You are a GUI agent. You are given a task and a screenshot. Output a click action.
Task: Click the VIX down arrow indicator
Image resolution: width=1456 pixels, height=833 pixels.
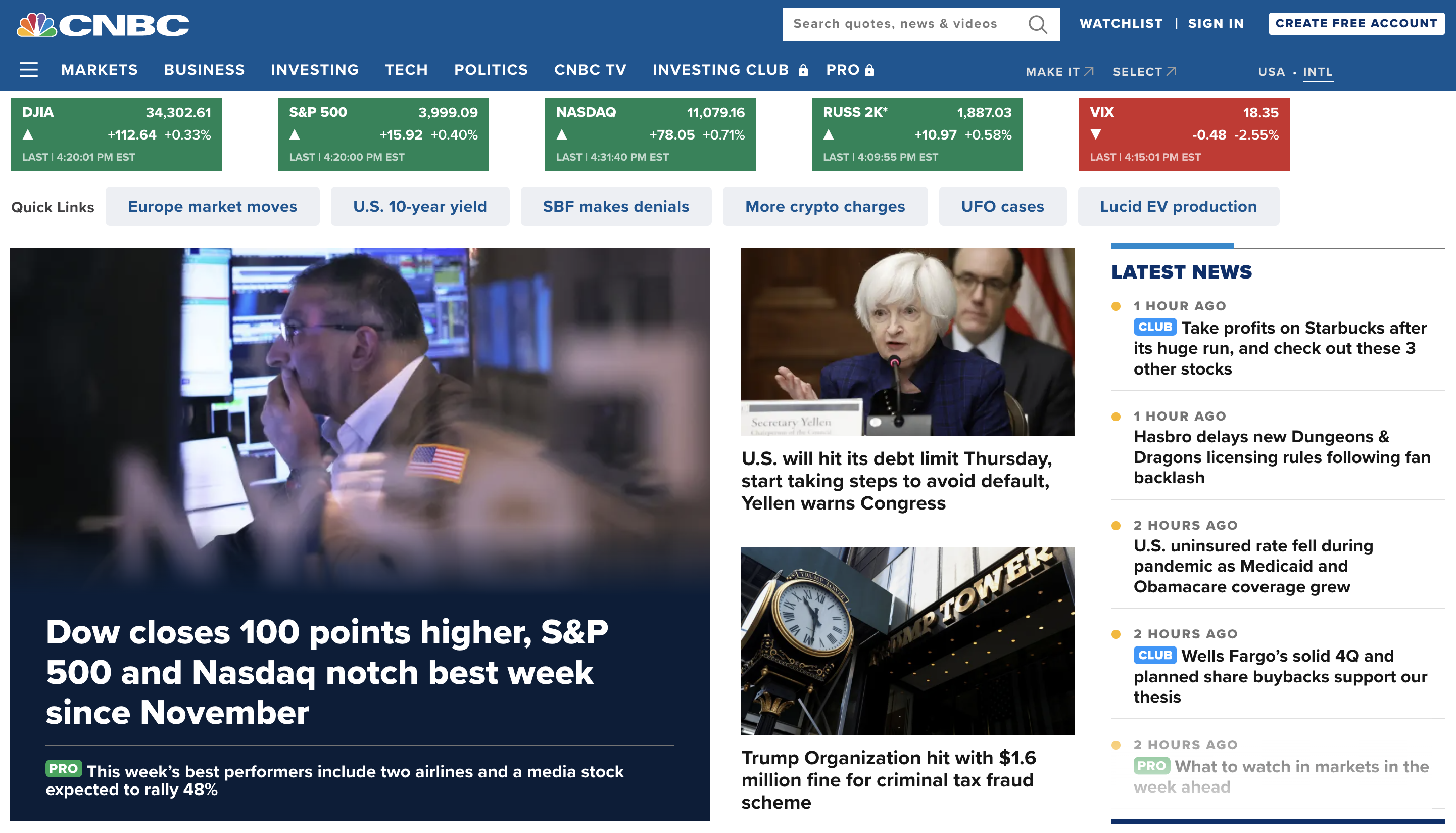click(1095, 134)
